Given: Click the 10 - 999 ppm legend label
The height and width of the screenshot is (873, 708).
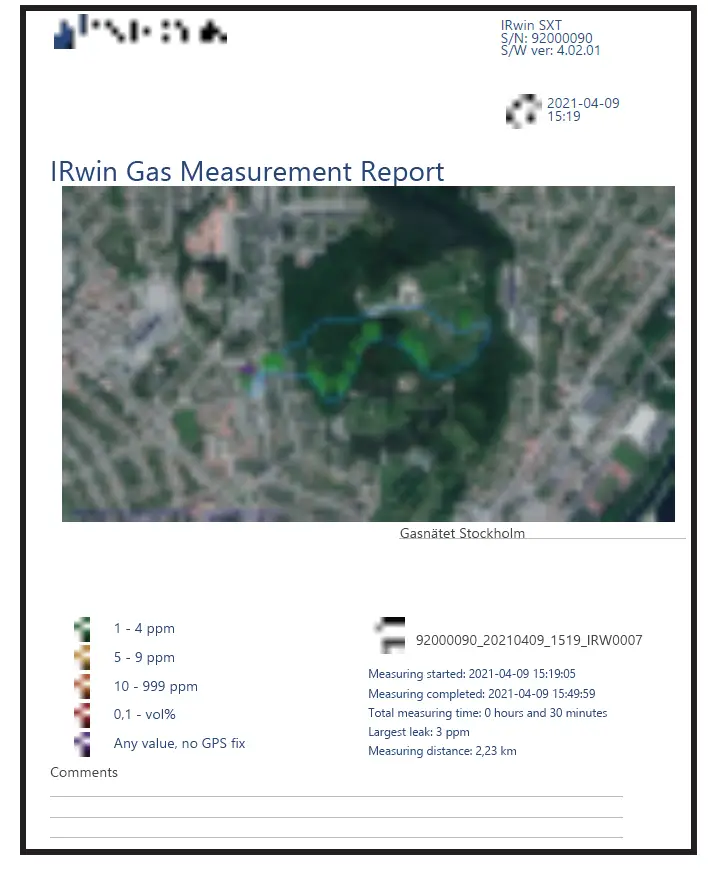Looking at the screenshot, I should coord(156,686).
